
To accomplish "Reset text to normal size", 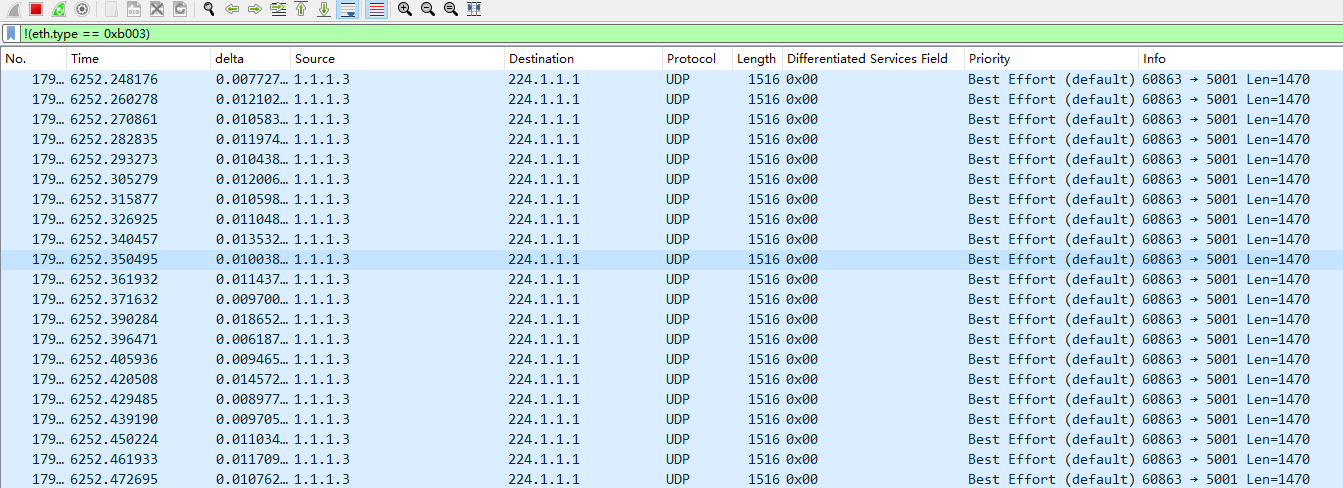I will pos(451,9).
